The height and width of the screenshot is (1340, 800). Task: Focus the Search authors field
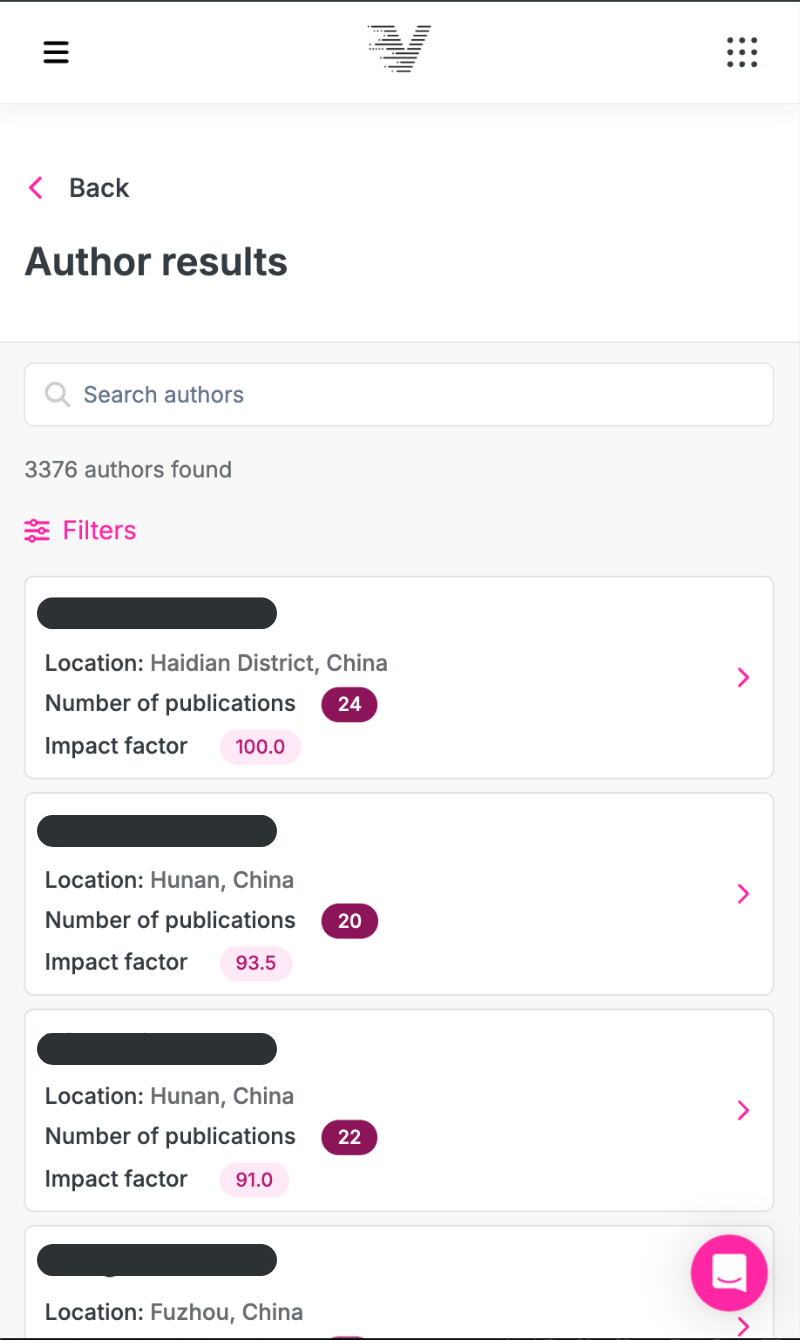pyautogui.click(x=400, y=395)
